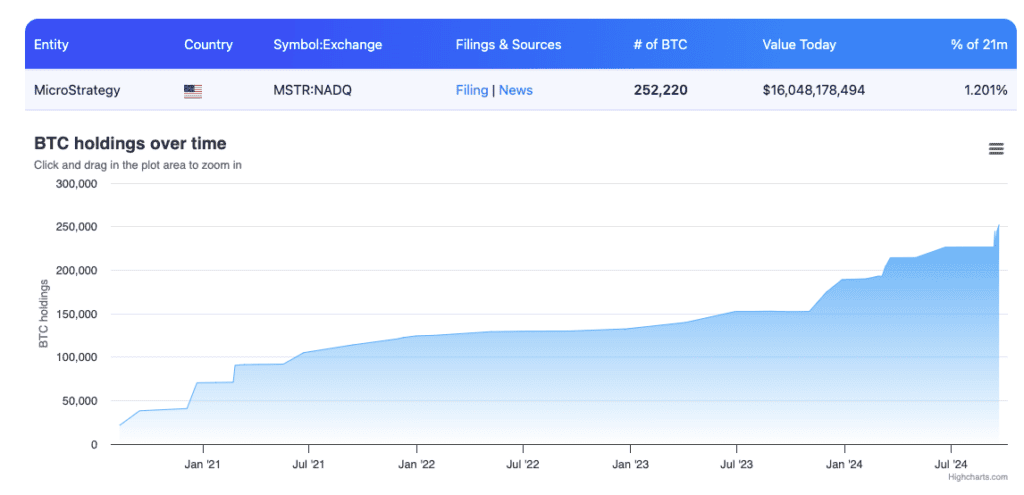Select the 1.201% cell
Image resolution: width=1024 pixels, height=495 pixels.
(x=985, y=90)
